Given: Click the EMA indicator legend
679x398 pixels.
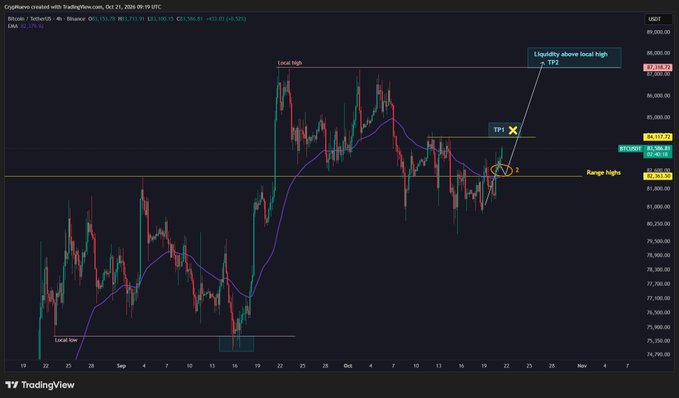Looking at the screenshot, I should coord(26,26).
